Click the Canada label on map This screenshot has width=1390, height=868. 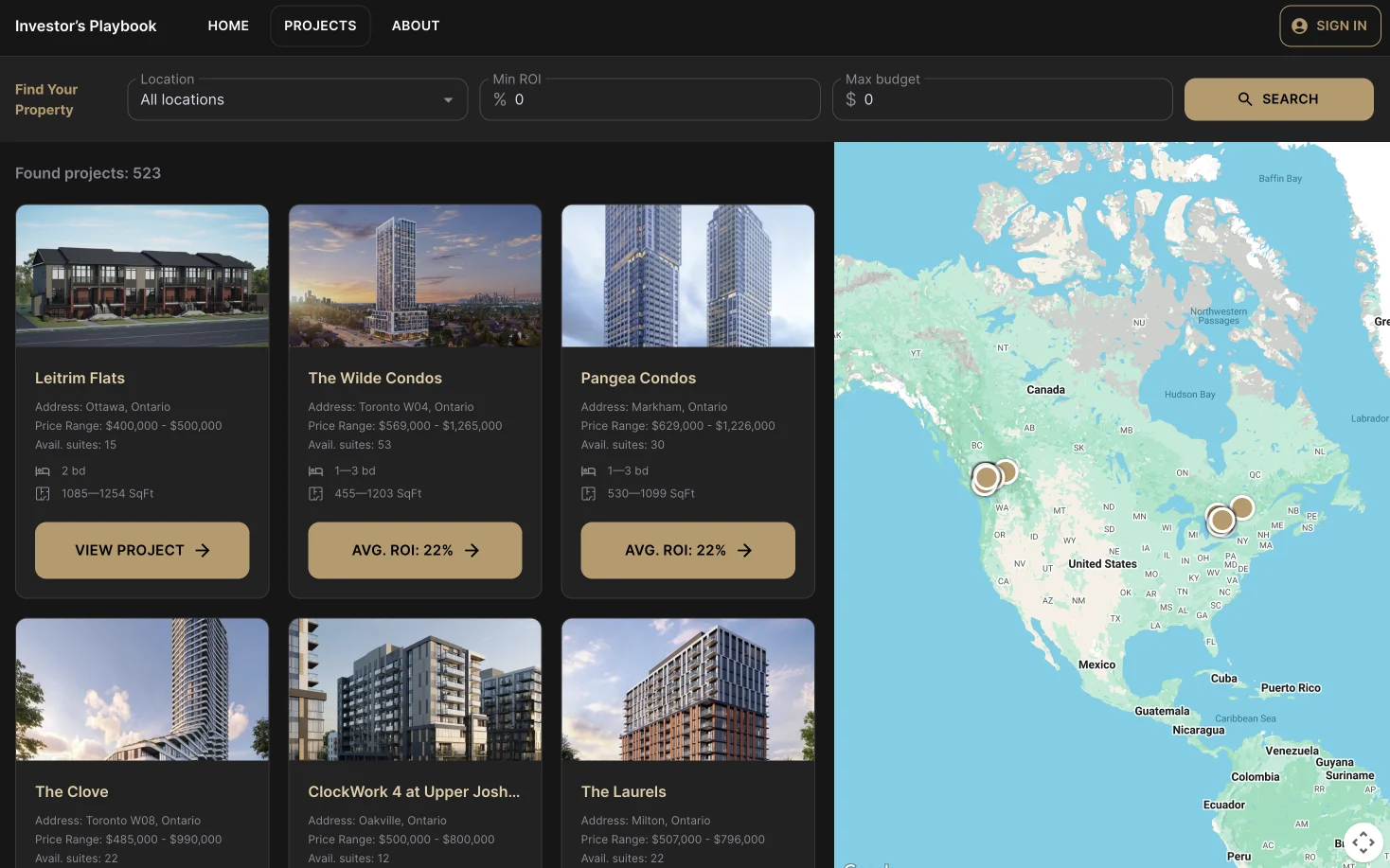[x=1045, y=390]
